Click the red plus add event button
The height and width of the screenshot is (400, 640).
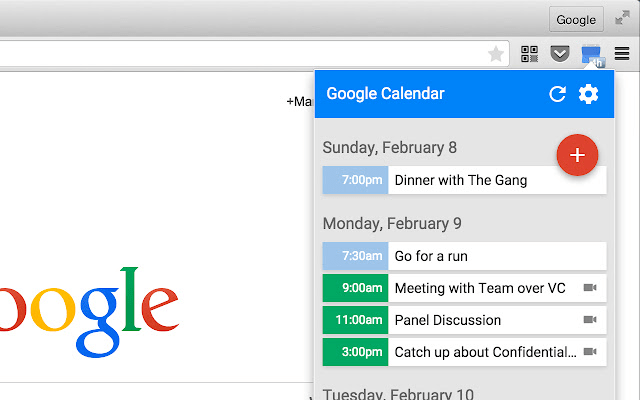coord(577,155)
